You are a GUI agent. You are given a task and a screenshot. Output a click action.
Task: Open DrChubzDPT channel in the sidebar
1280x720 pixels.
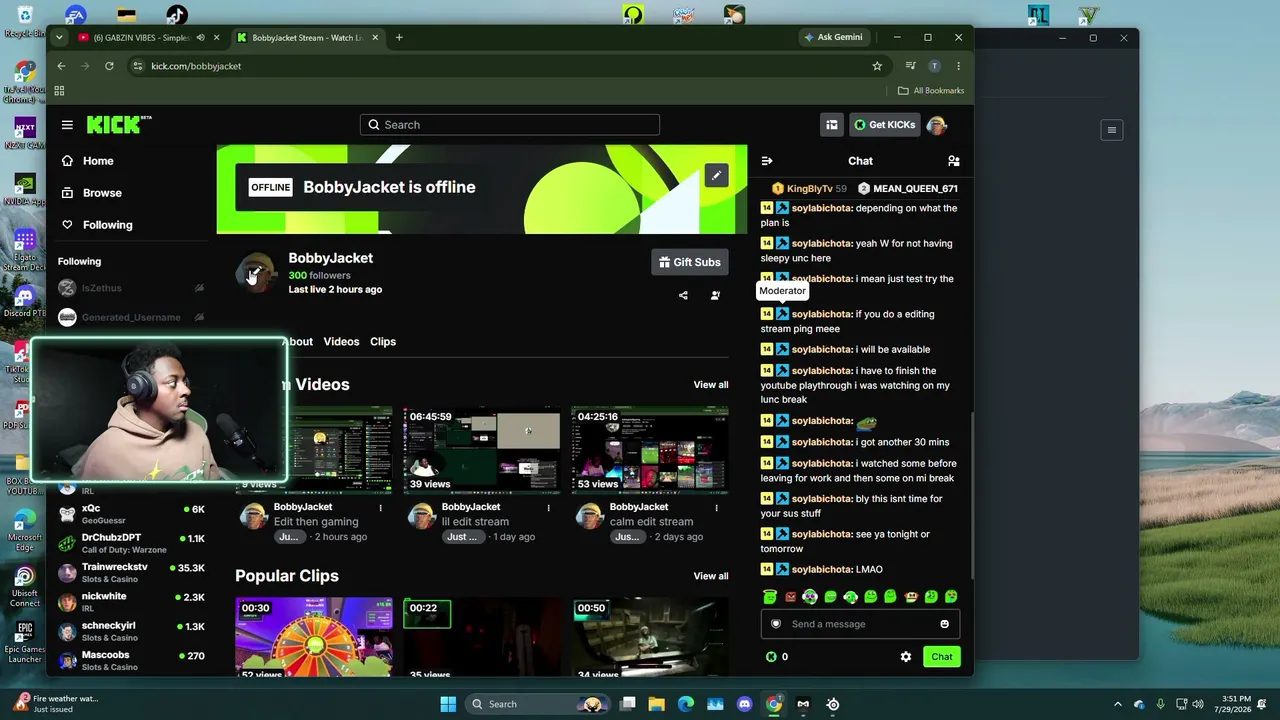(x=131, y=543)
